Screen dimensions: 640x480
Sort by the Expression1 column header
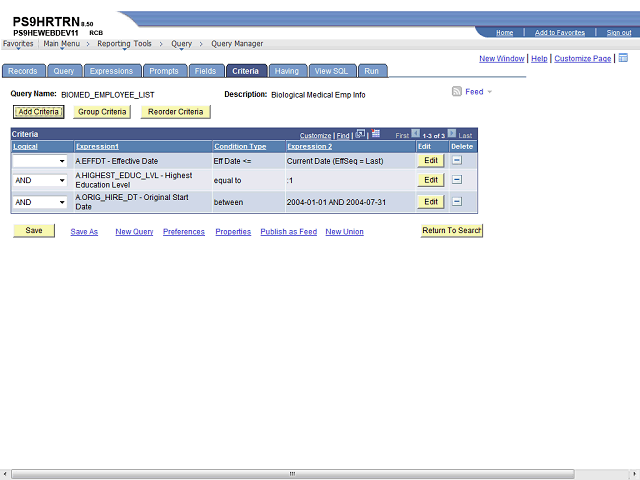[97, 147]
